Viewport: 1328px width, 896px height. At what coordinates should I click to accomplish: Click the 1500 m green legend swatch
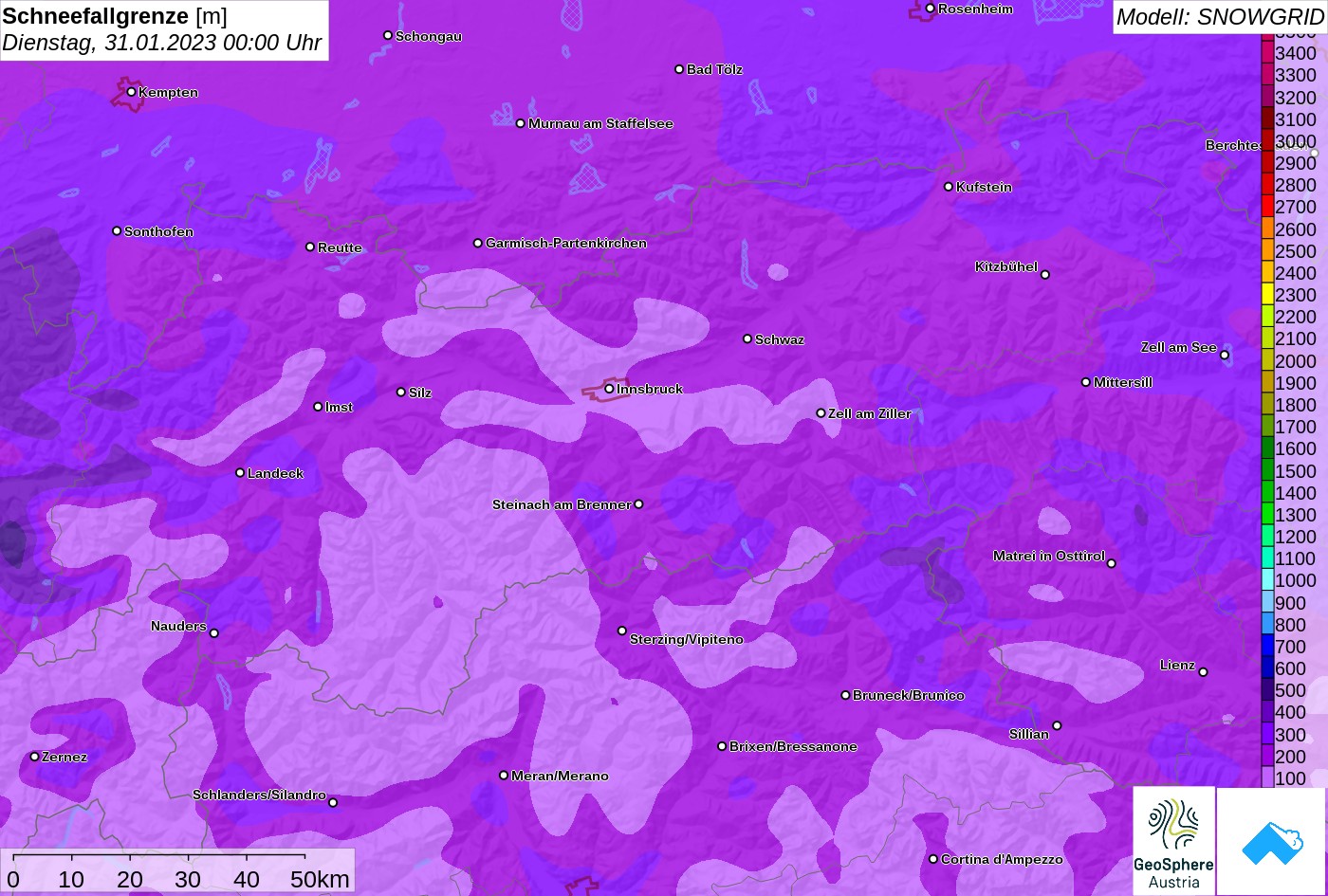click(x=1267, y=470)
